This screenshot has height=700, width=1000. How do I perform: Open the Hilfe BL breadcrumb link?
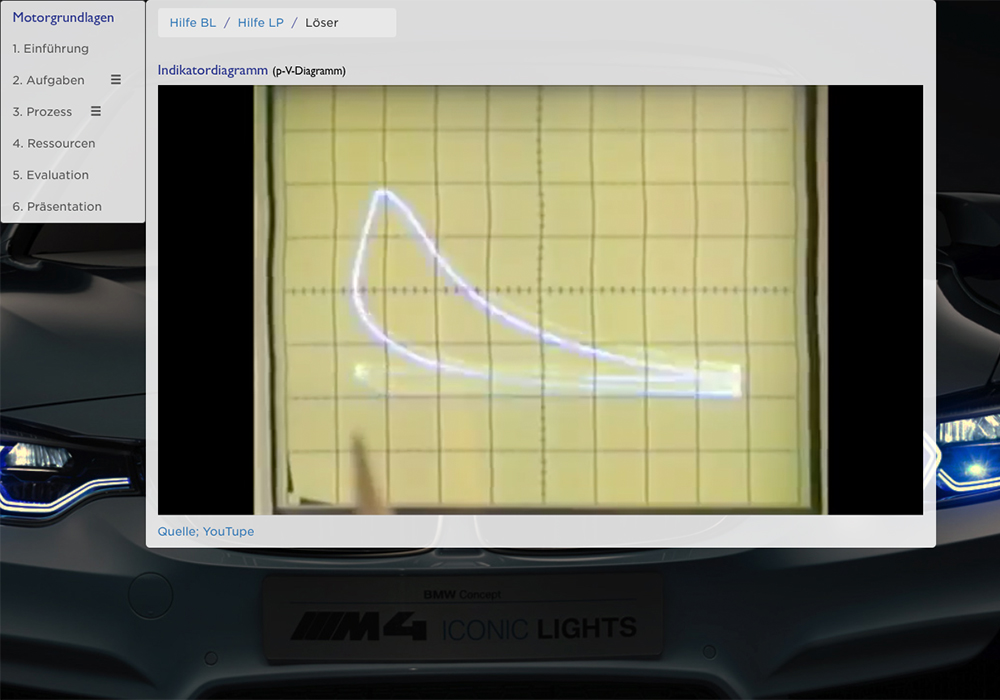click(x=193, y=23)
